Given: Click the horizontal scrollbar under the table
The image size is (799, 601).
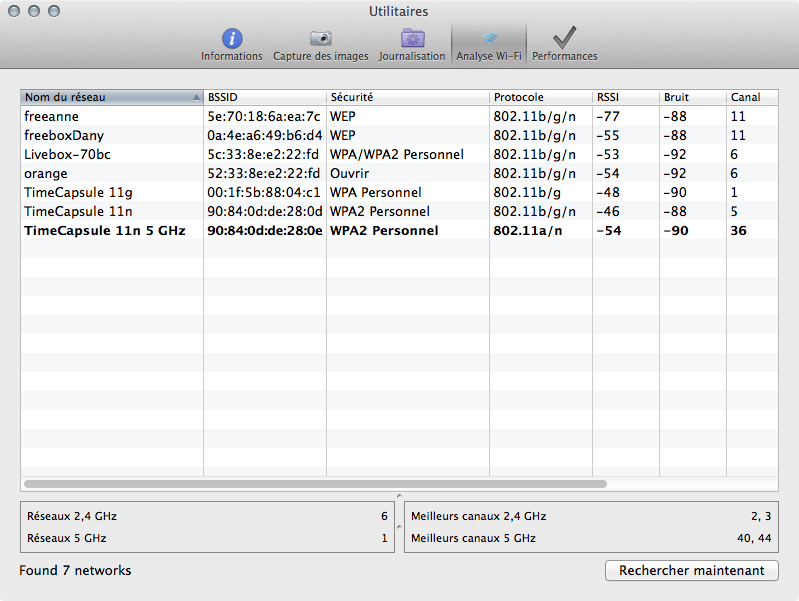Looking at the screenshot, I should pos(316,483).
